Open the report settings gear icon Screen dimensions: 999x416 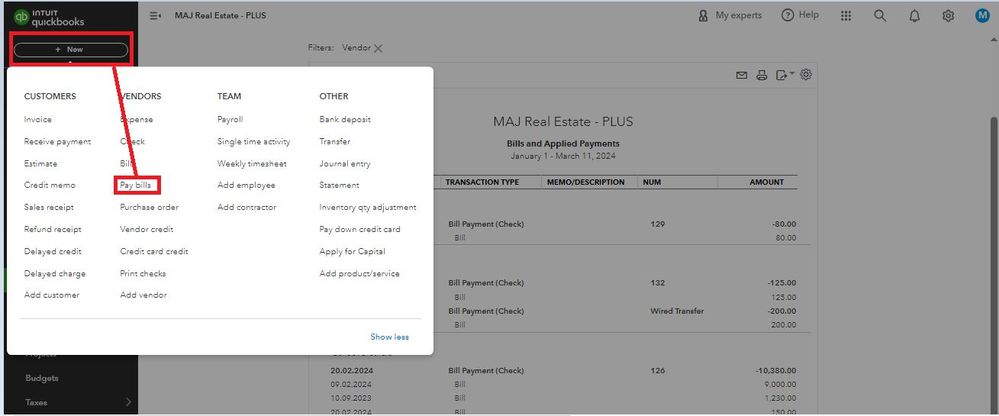pos(806,75)
